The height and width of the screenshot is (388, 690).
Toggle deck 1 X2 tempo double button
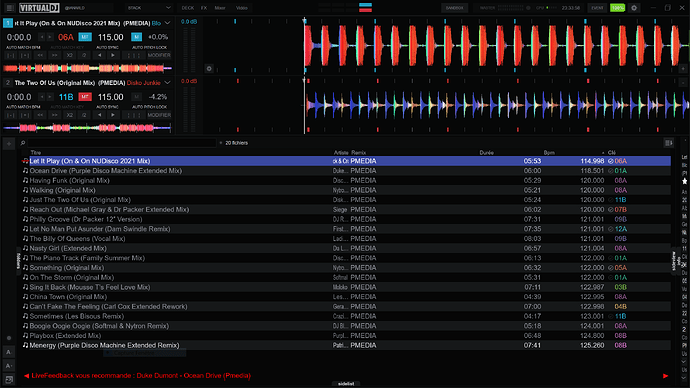(x=69, y=55)
